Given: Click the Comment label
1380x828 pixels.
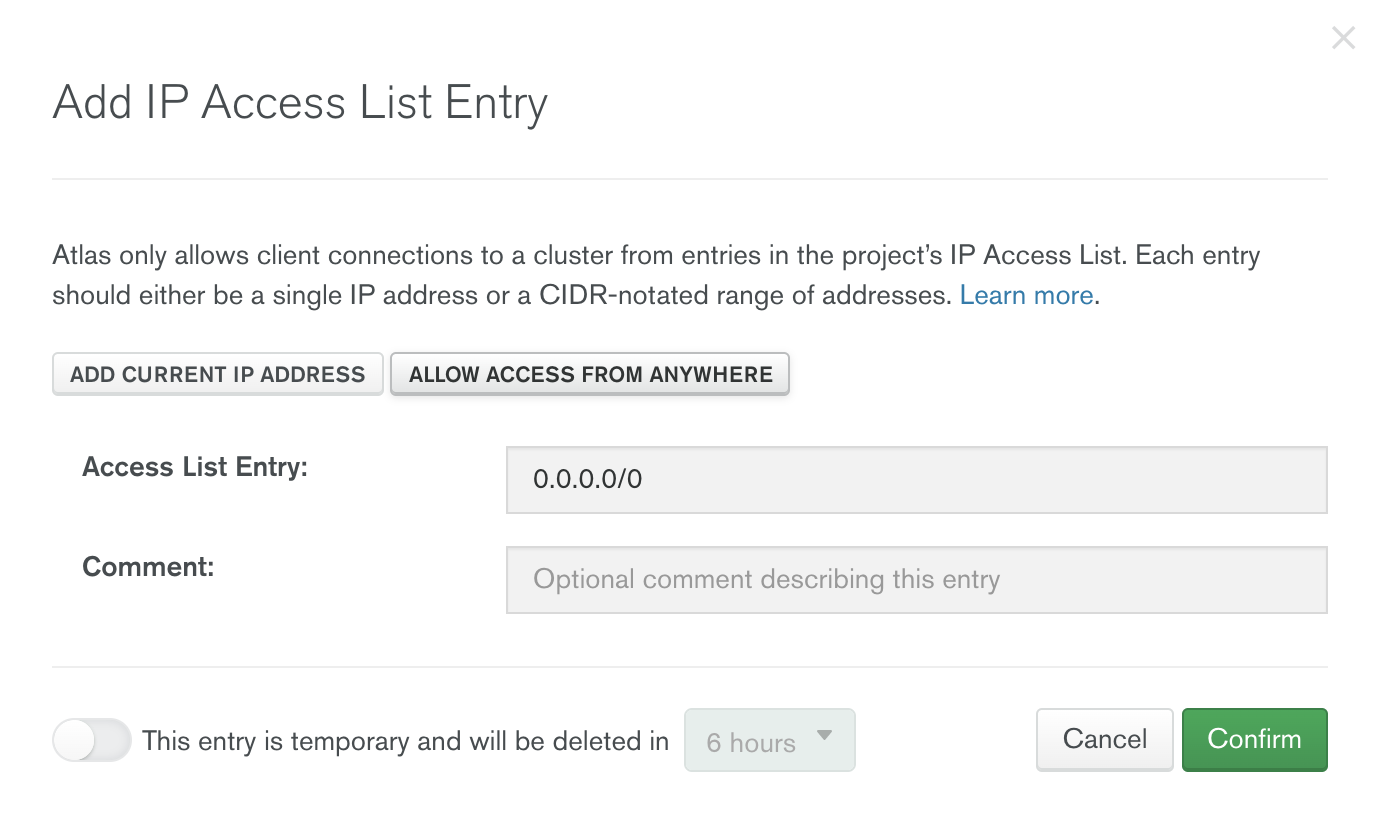Looking at the screenshot, I should pos(148,566).
